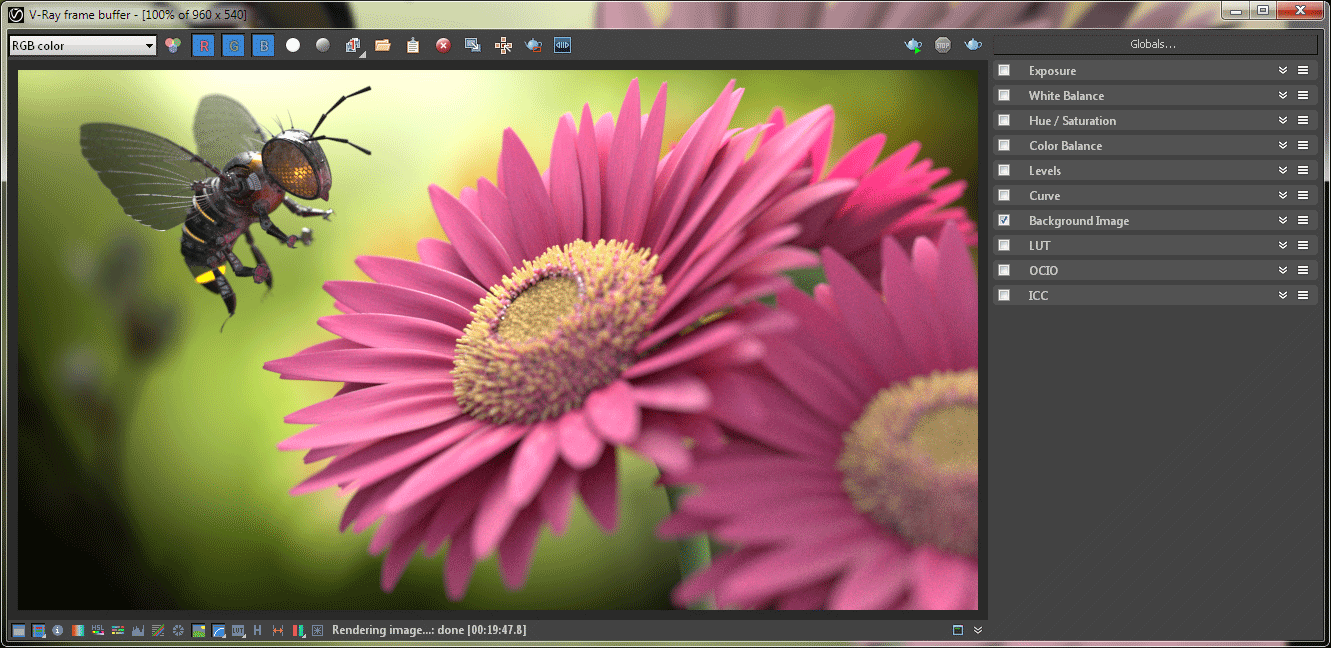Click the stop rendering icon
The width and height of the screenshot is (1331, 648).
(943, 45)
